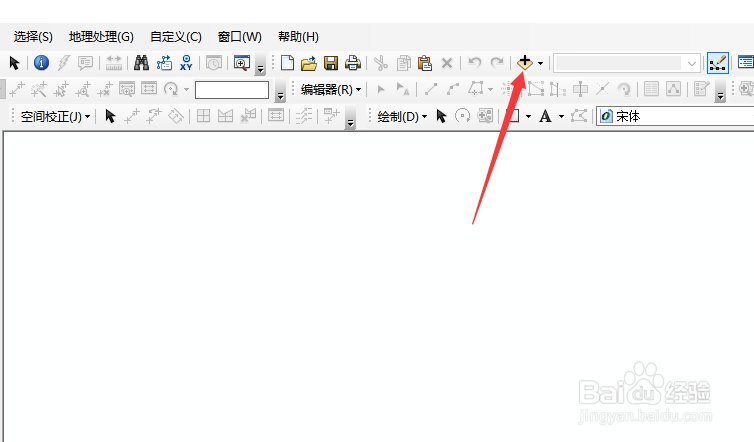Open the Find binoculars tool

(x=141, y=63)
